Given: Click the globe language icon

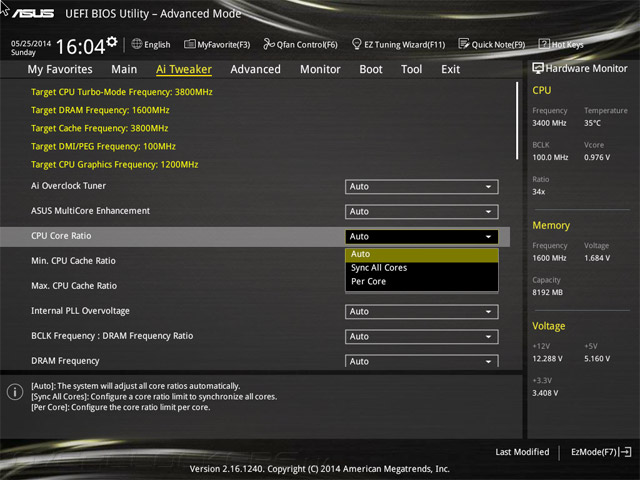Looking at the screenshot, I should coord(137,44).
